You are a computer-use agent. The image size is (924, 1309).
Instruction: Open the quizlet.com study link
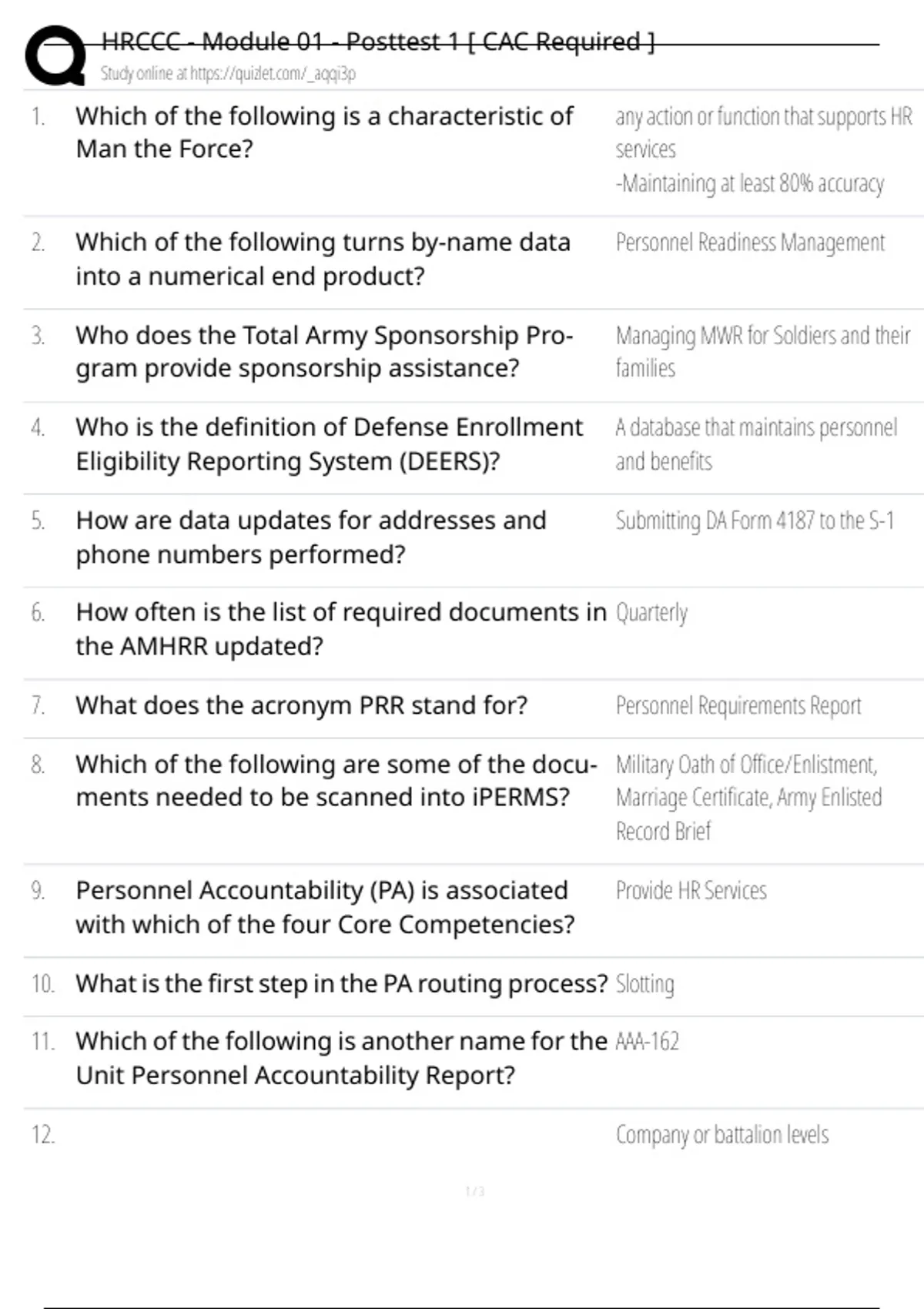[228, 74]
